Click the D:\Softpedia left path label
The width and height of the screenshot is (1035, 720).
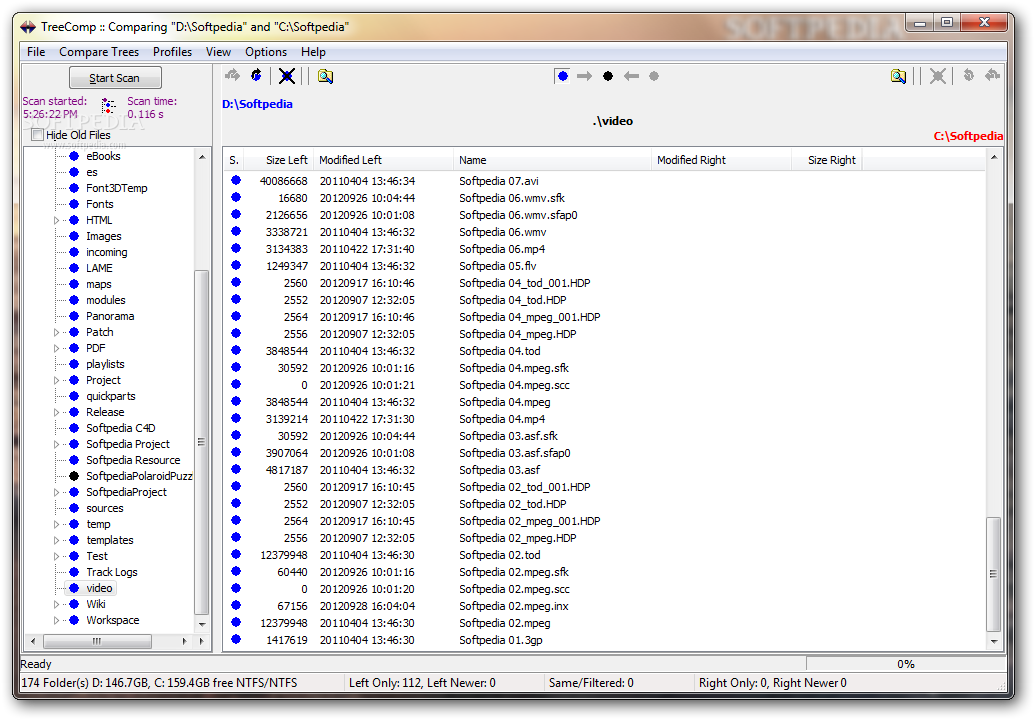coord(257,104)
